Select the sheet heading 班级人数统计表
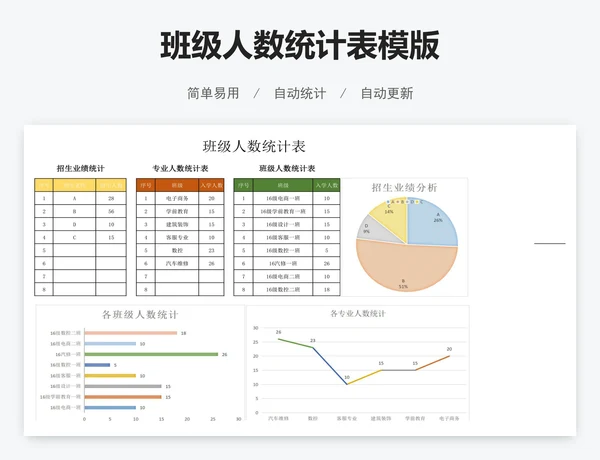Image resolution: width=600 pixels, height=460 pixels. tap(254, 146)
